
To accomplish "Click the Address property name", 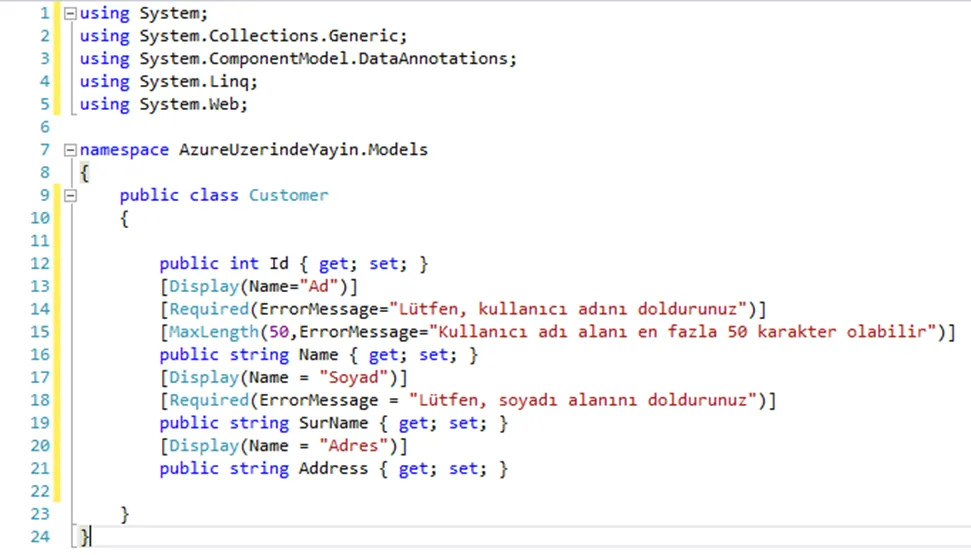I will click(x=333, y=469).
